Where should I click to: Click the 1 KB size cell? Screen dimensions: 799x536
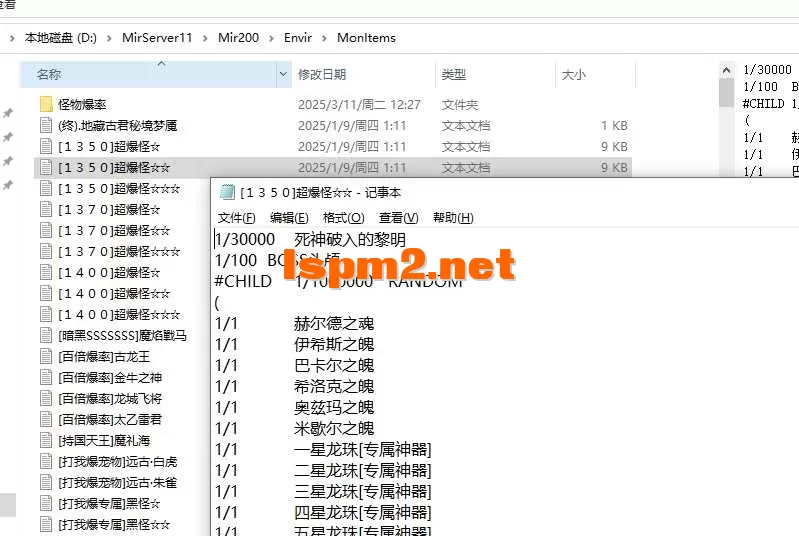click(x=614, y=125)
